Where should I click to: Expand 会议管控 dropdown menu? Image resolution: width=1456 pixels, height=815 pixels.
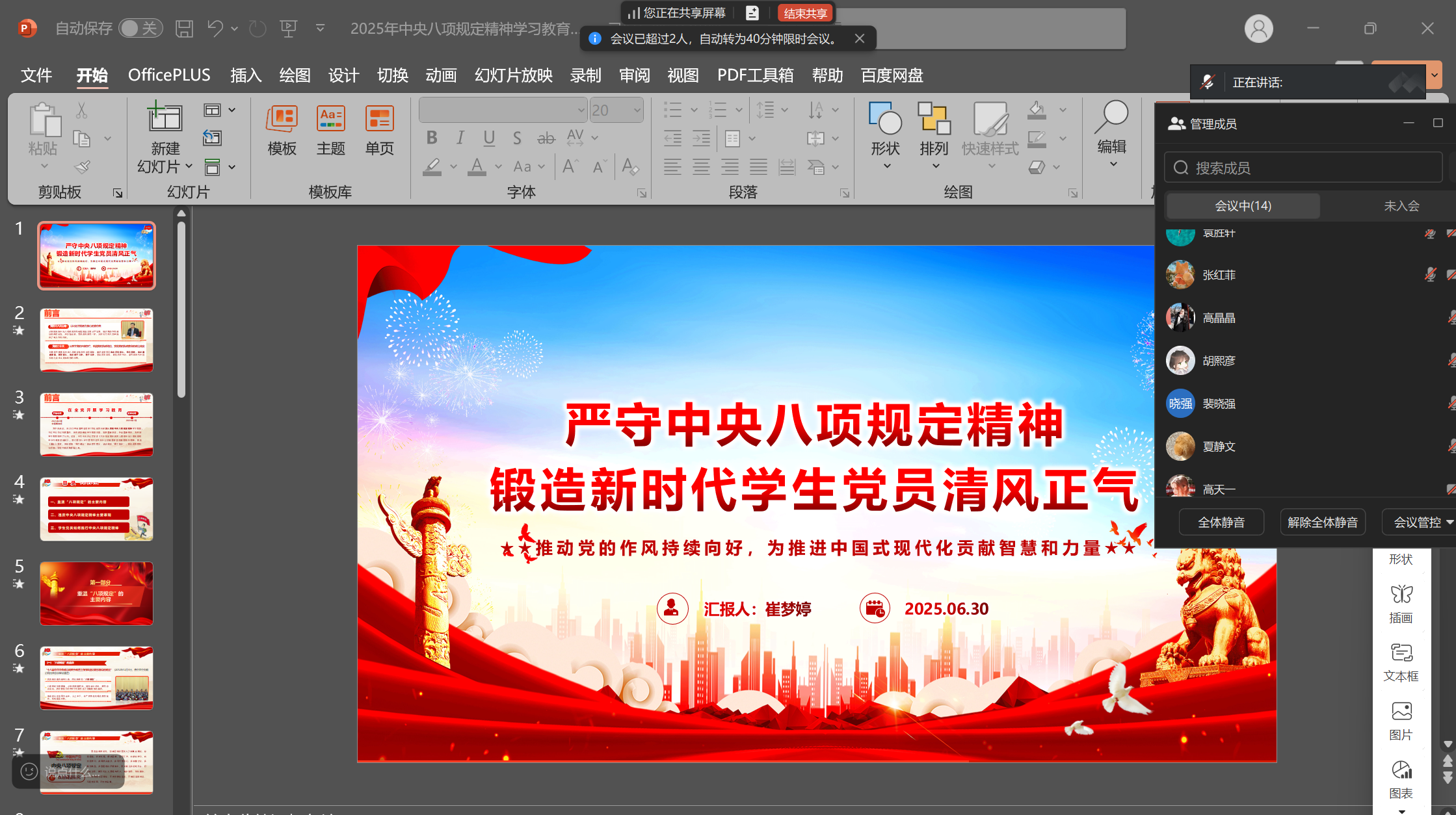pyautogui.click(x=1422, y=523)
